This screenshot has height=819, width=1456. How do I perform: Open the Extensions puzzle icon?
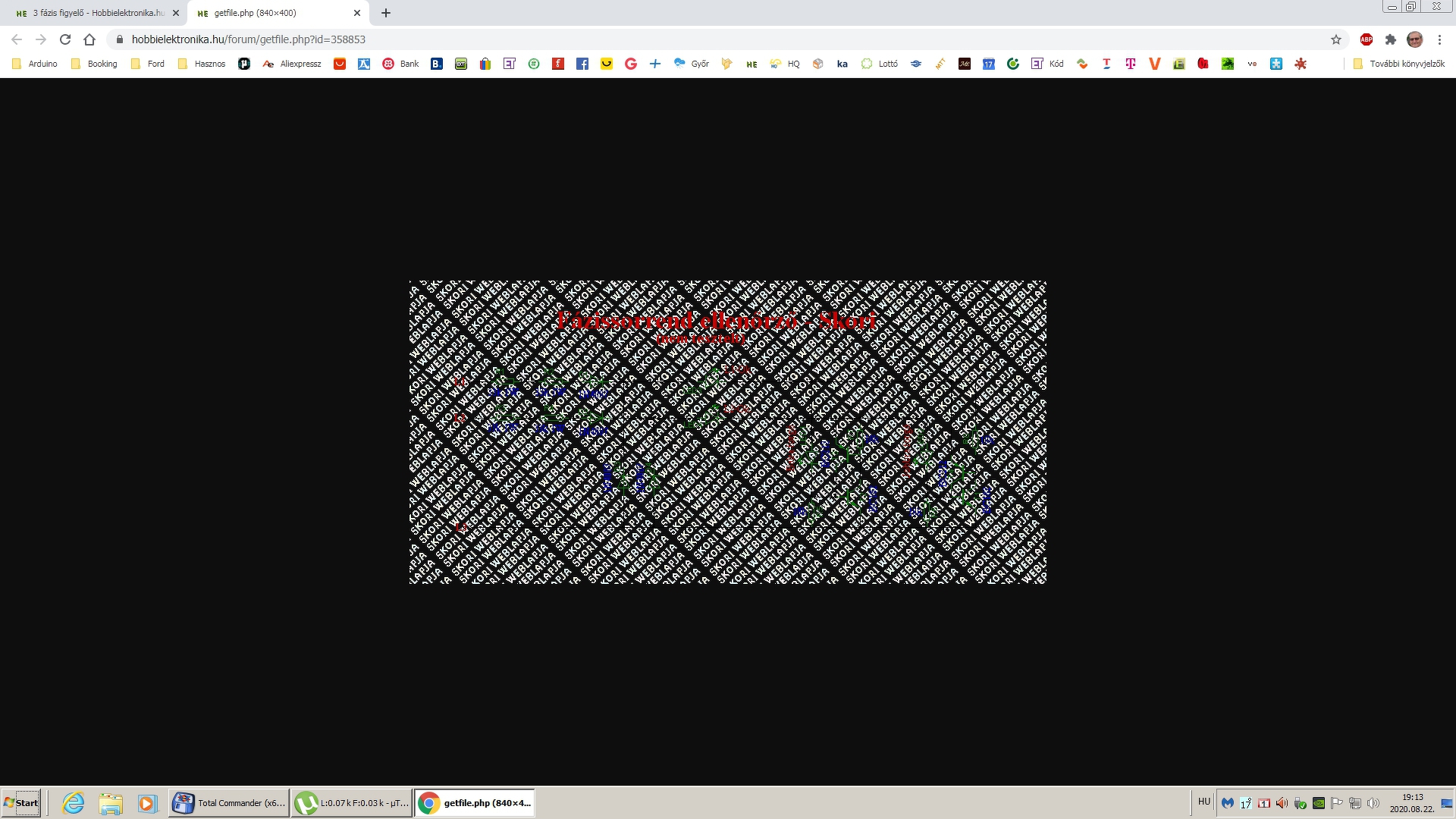[x=1391, y=39]
